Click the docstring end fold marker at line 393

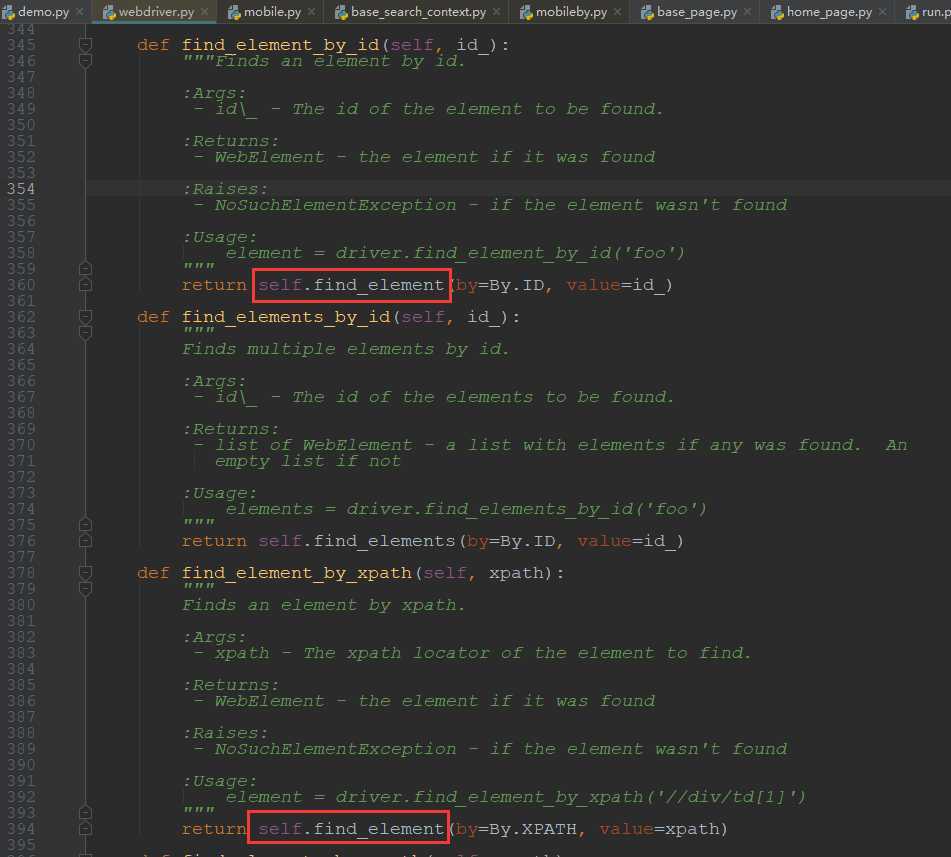[86, 813]
